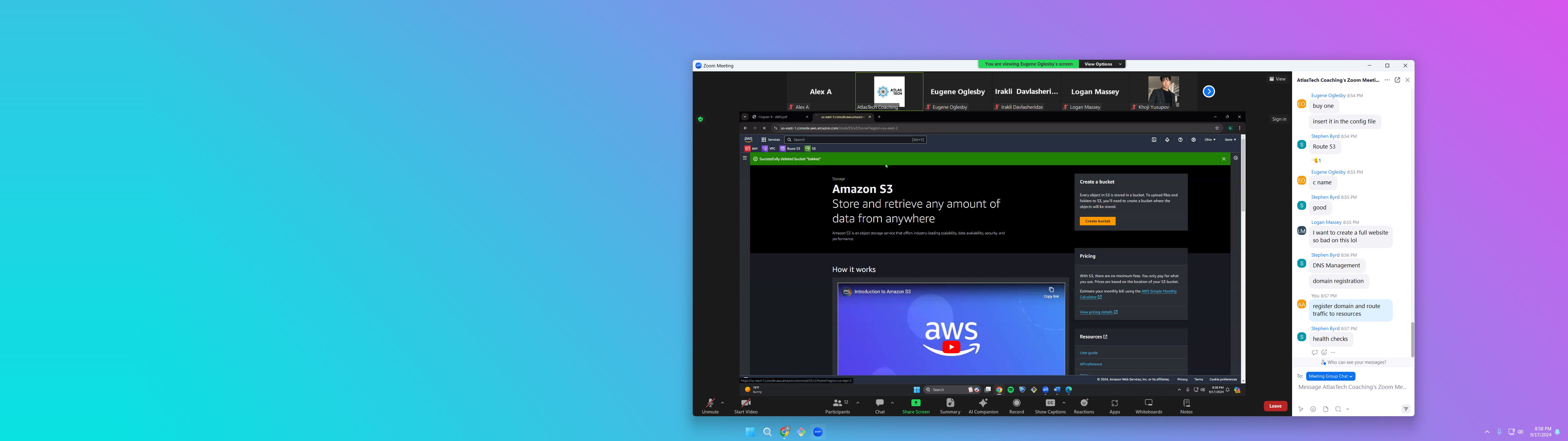Click the chat message input field
The image size is (1568, 441).
[x=1352, y=387]
